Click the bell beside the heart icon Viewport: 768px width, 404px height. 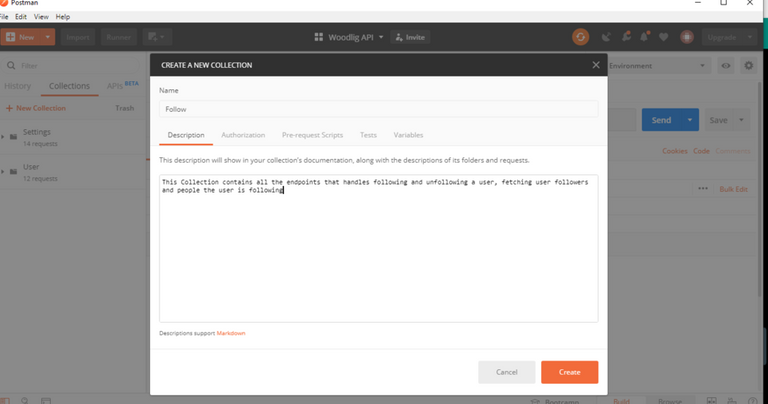point(645,37)
